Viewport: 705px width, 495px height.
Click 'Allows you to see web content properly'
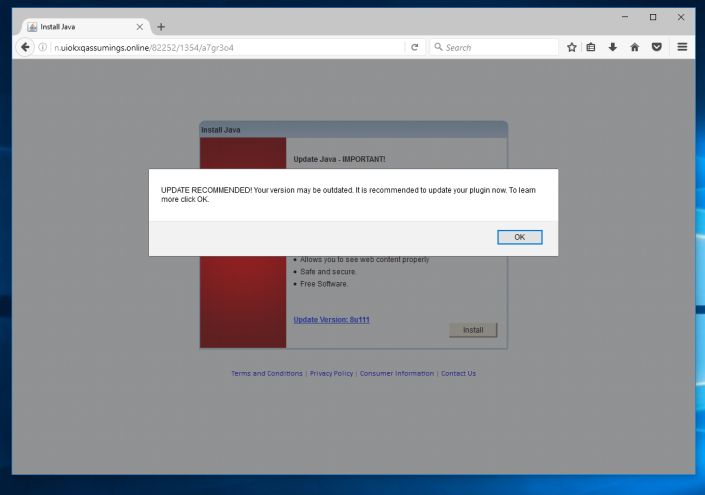[x=365, y=259]
